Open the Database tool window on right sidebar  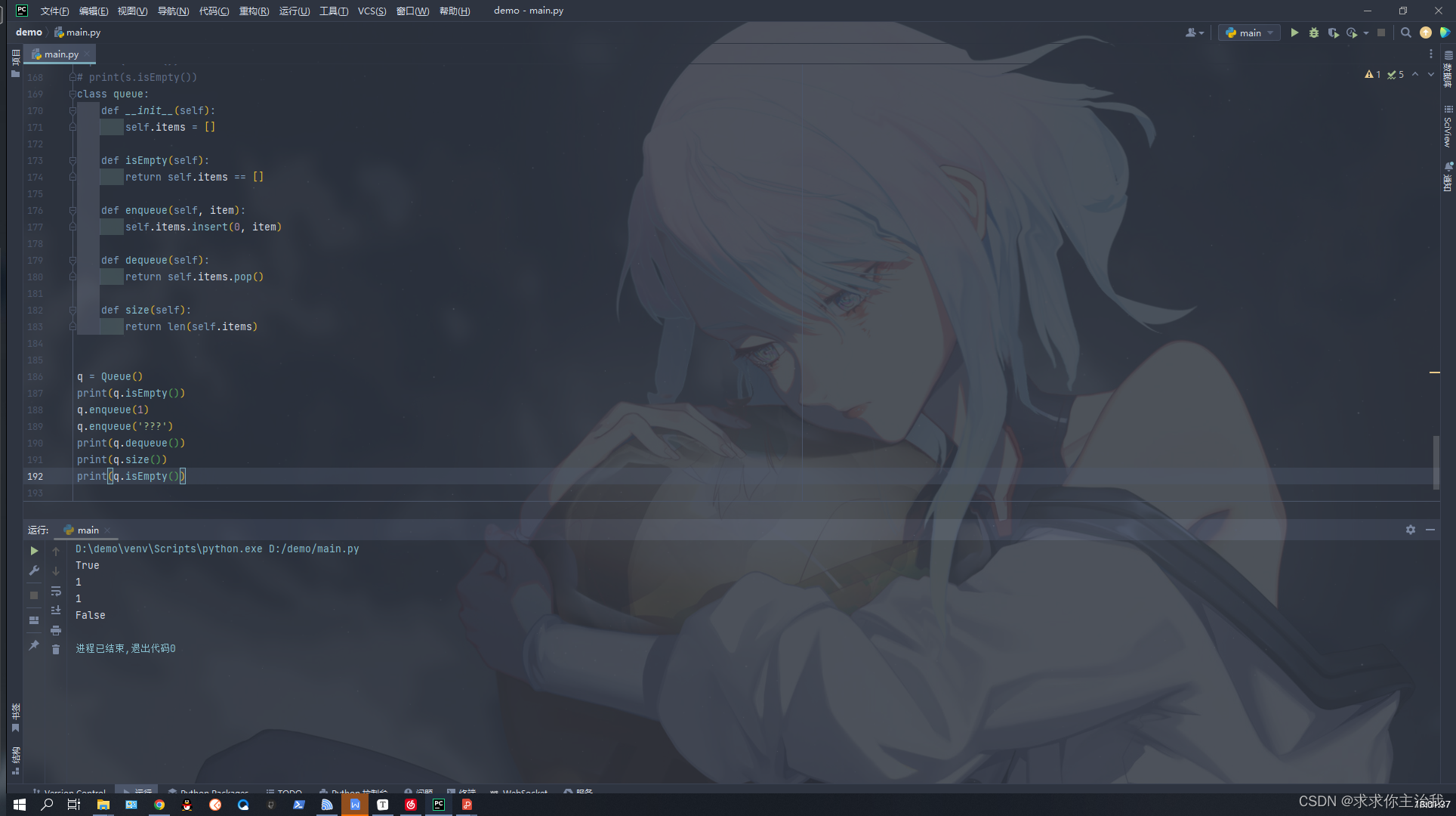[1448, 69]
